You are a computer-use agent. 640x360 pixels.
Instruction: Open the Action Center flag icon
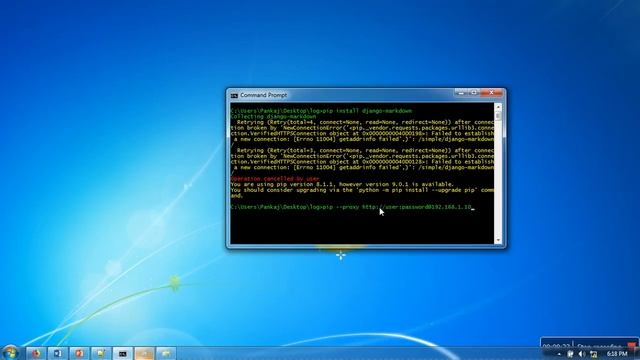[570, 354]
